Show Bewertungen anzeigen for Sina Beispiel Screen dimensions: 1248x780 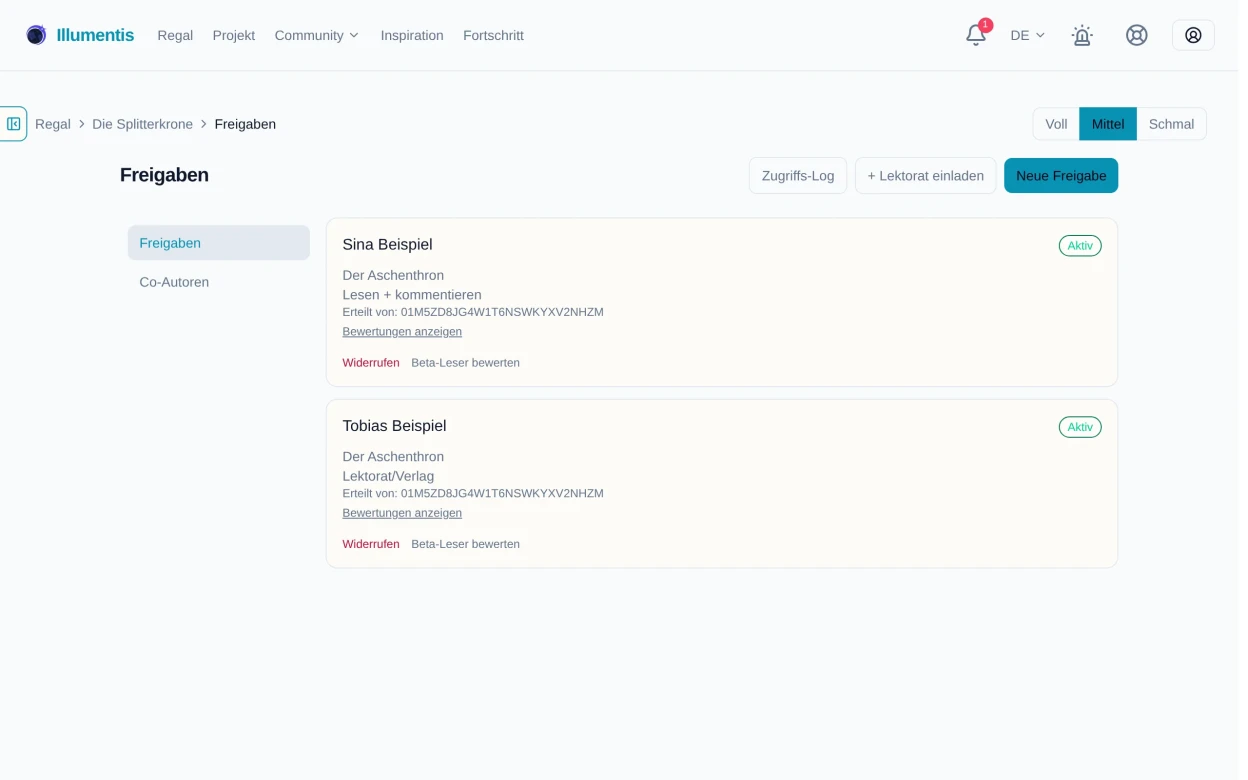(402, 331)
